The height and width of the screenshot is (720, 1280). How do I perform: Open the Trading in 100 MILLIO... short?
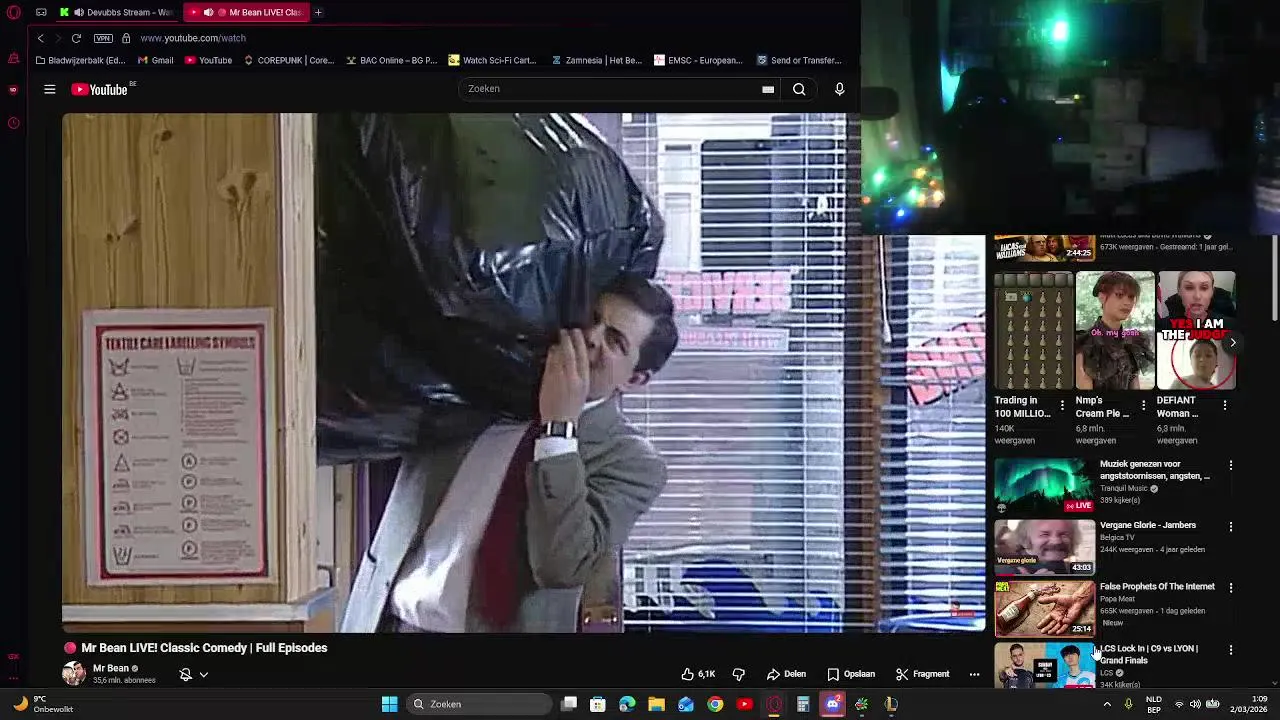[1034, 330]
